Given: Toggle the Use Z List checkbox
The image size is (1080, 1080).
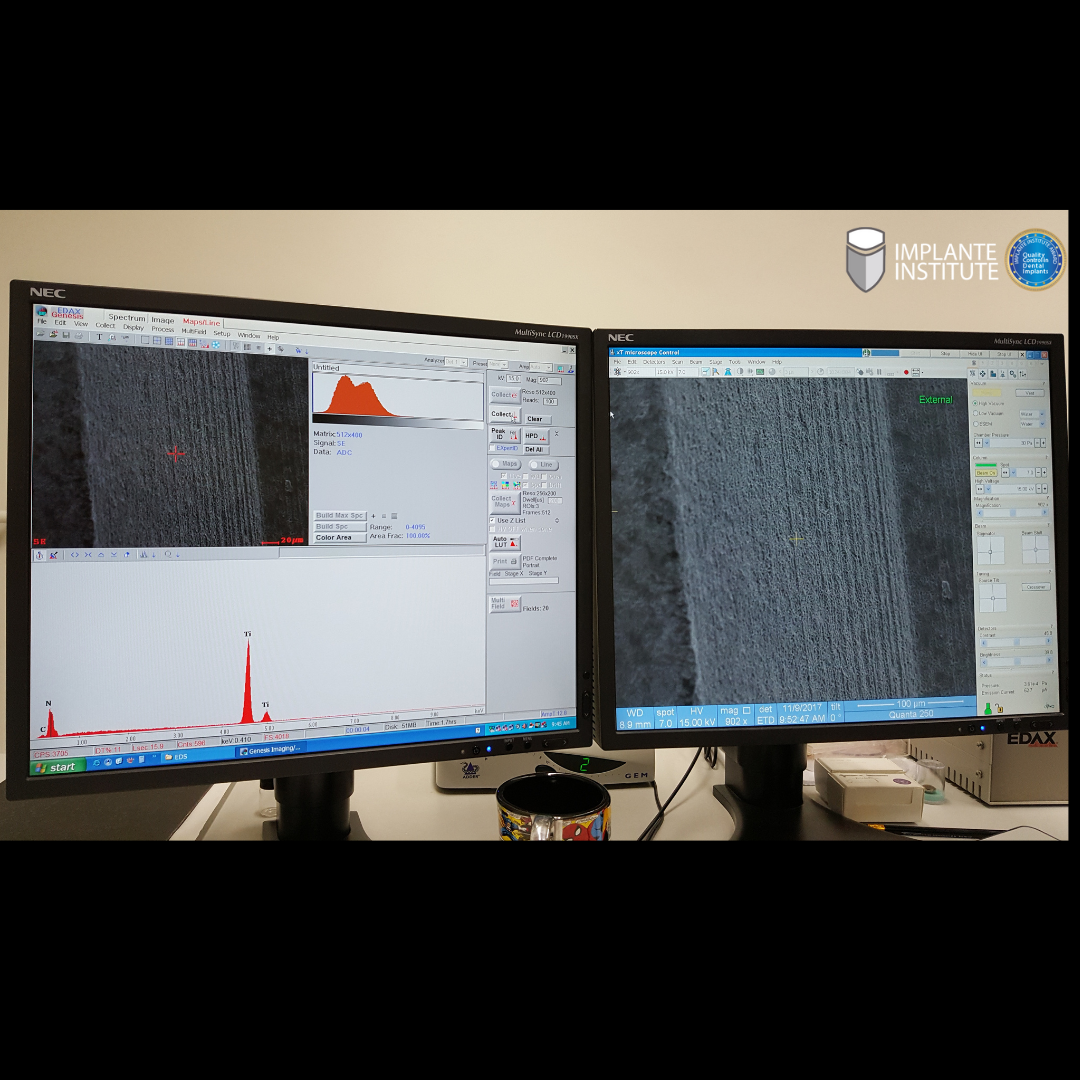Looking at the screenshot, I should pyautogui.click(x=493, y=521).
